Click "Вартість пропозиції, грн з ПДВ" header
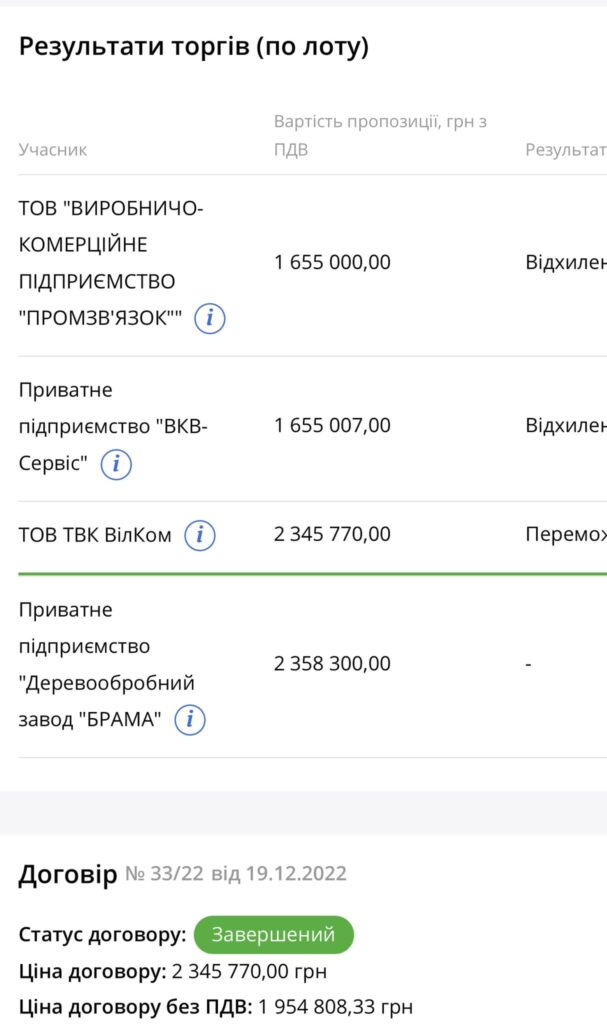 pyautogui.click(x=380, y=136)
